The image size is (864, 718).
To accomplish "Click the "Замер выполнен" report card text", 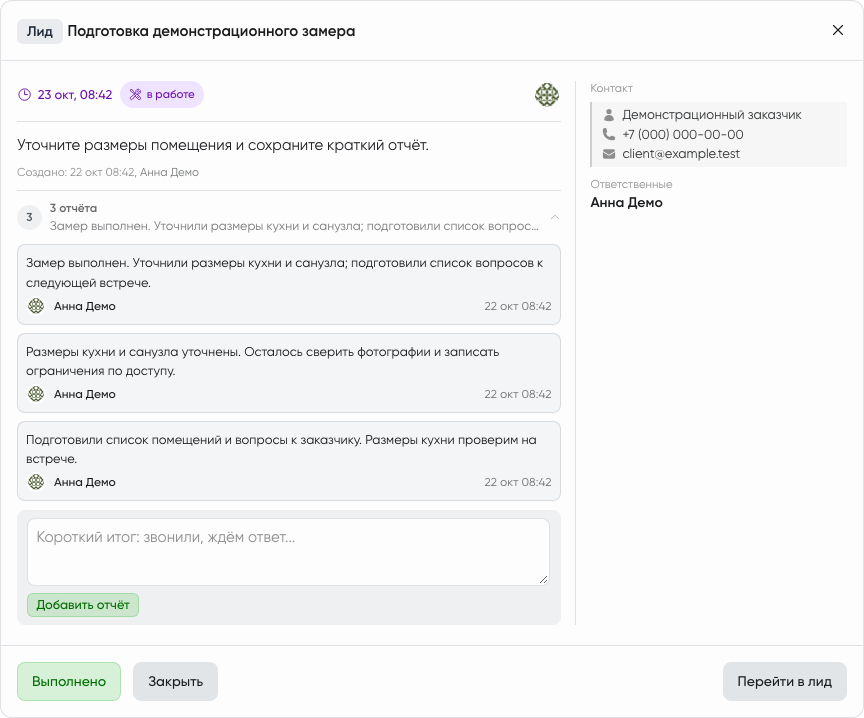I will tap(284, 273).
